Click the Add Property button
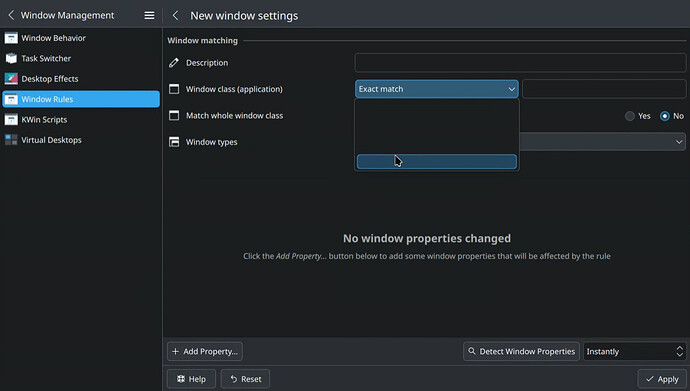This screenshot has width=690, height=391. tap(205, 351)
